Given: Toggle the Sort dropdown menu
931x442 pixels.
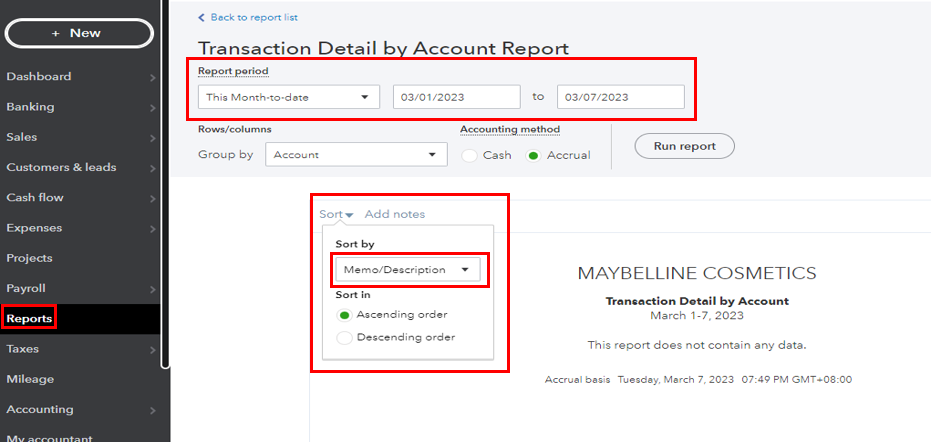Looking at the screenshot, I should coord(336,214).
